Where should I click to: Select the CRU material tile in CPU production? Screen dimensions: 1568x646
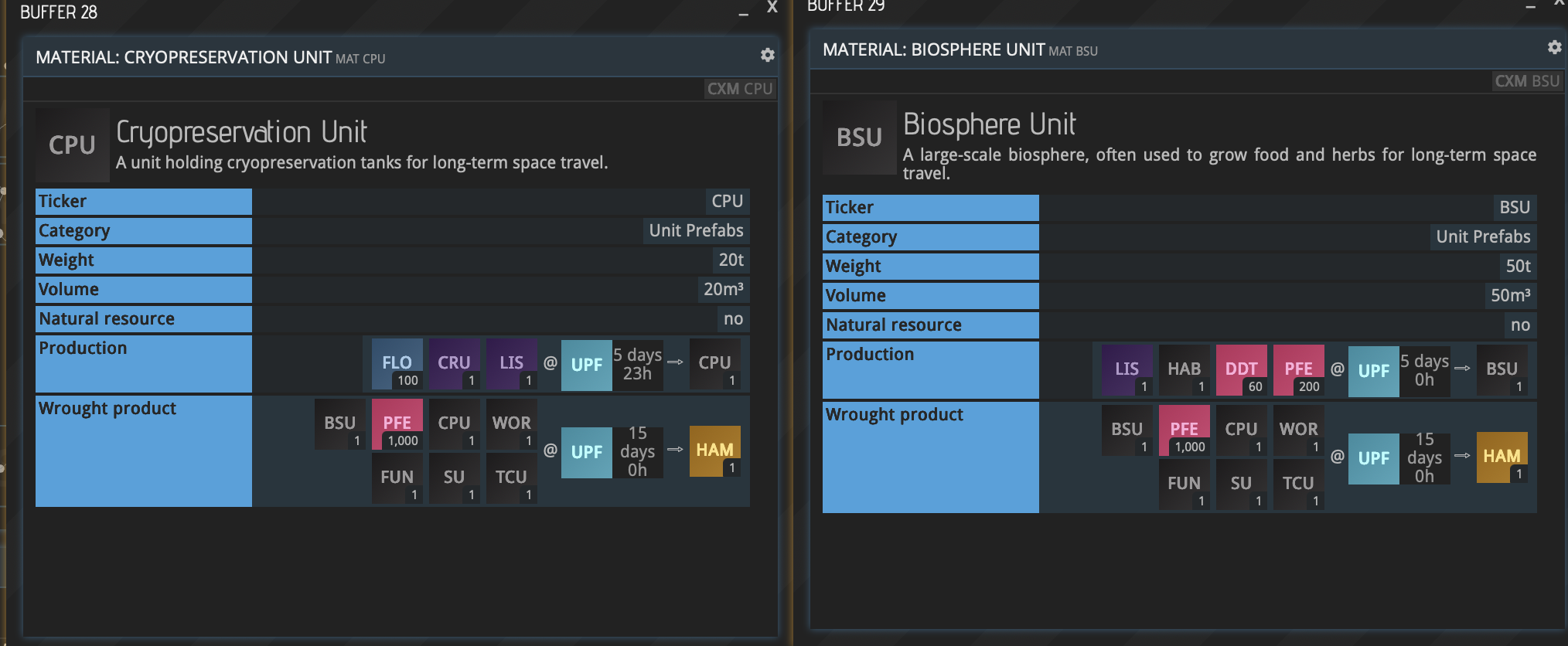(x=454, y=364)
